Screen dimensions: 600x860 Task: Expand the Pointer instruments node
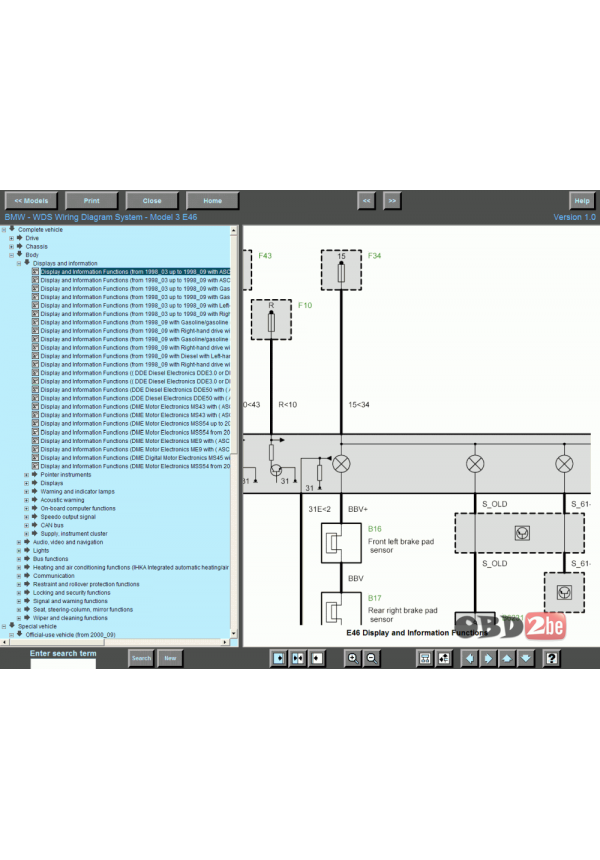(x=26, y=475)
